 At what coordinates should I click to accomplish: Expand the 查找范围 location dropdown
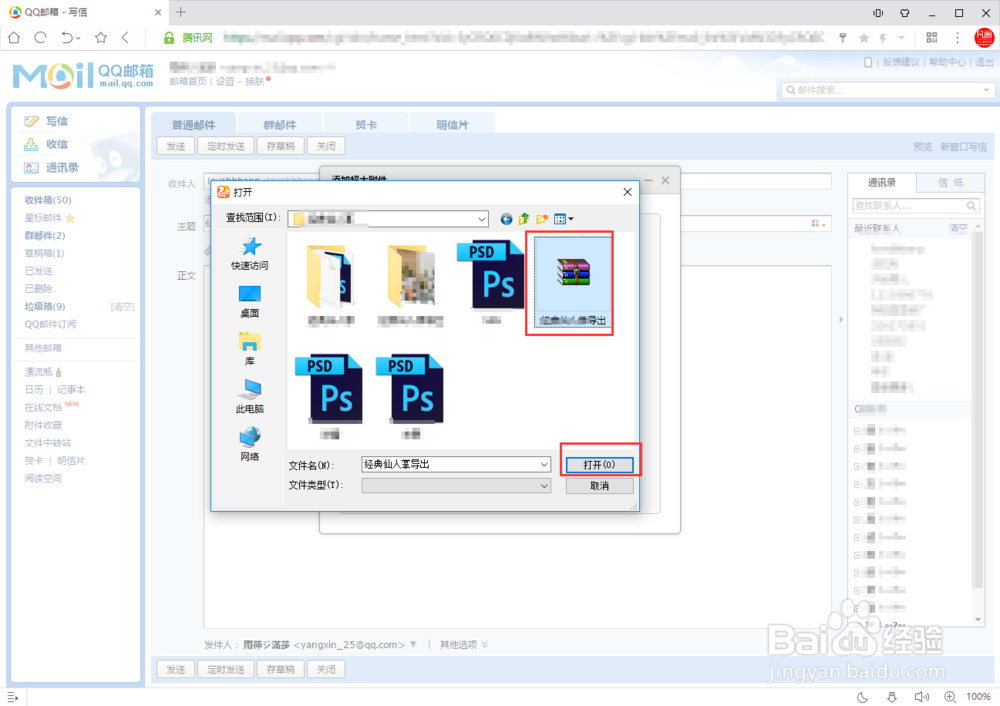coord(482,219)
